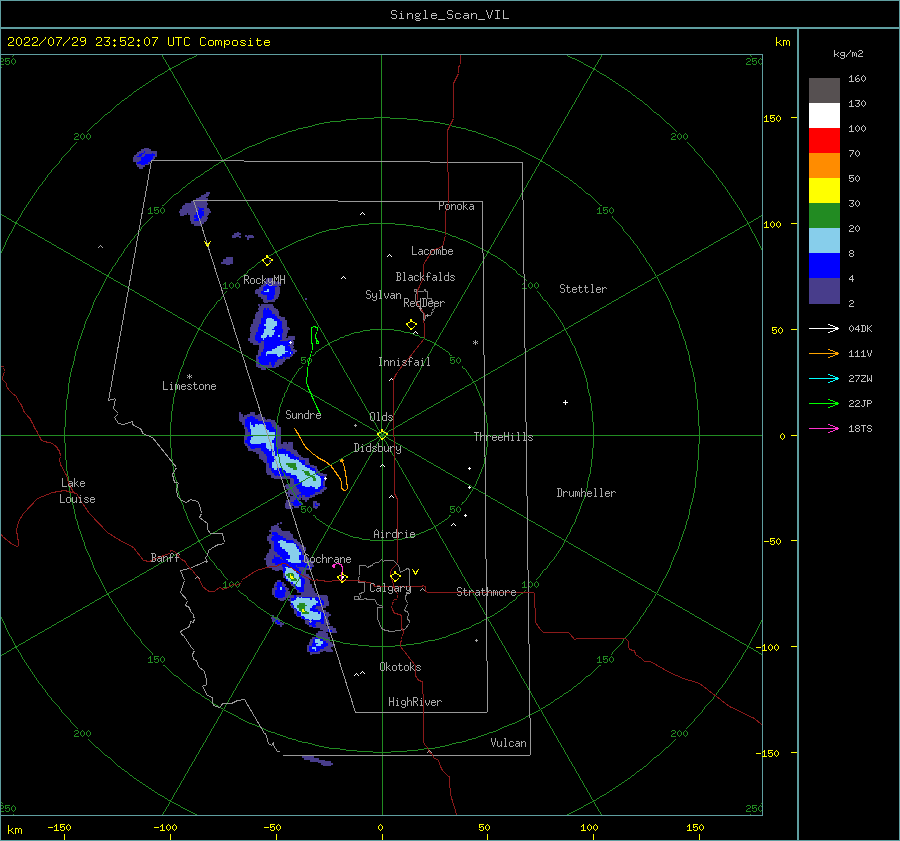Click the purple 4 kg/m2 color swatch

[824, 290]
